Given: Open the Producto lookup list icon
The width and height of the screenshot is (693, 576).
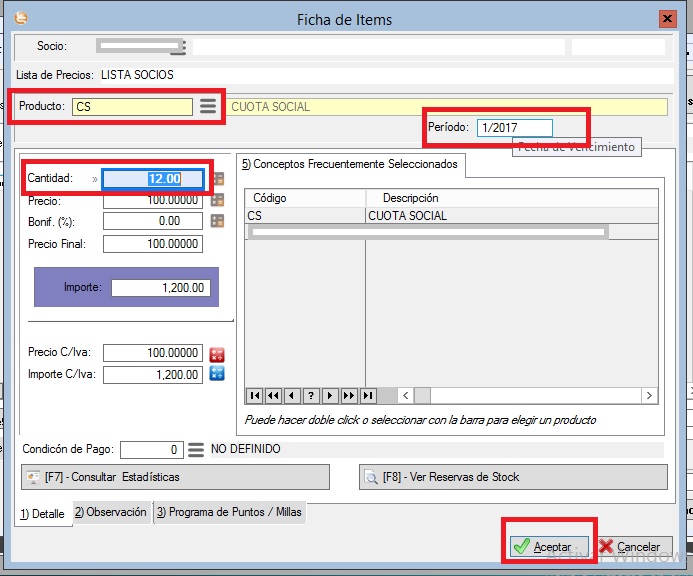Looking at the screenshot, I should pos(207,107).
